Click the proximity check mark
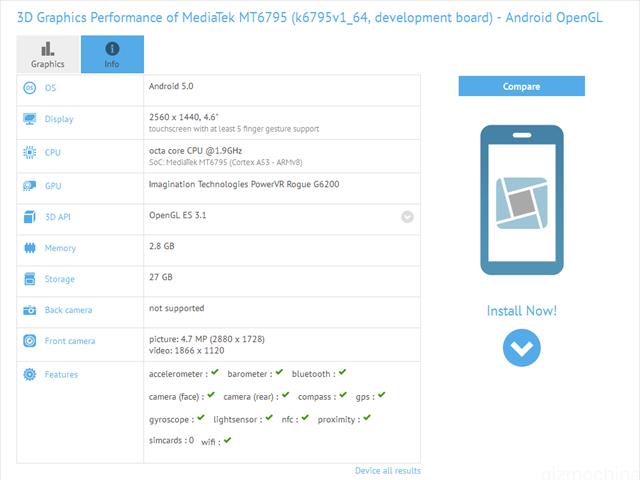This screenshot has width=640, height=480. 367,418
